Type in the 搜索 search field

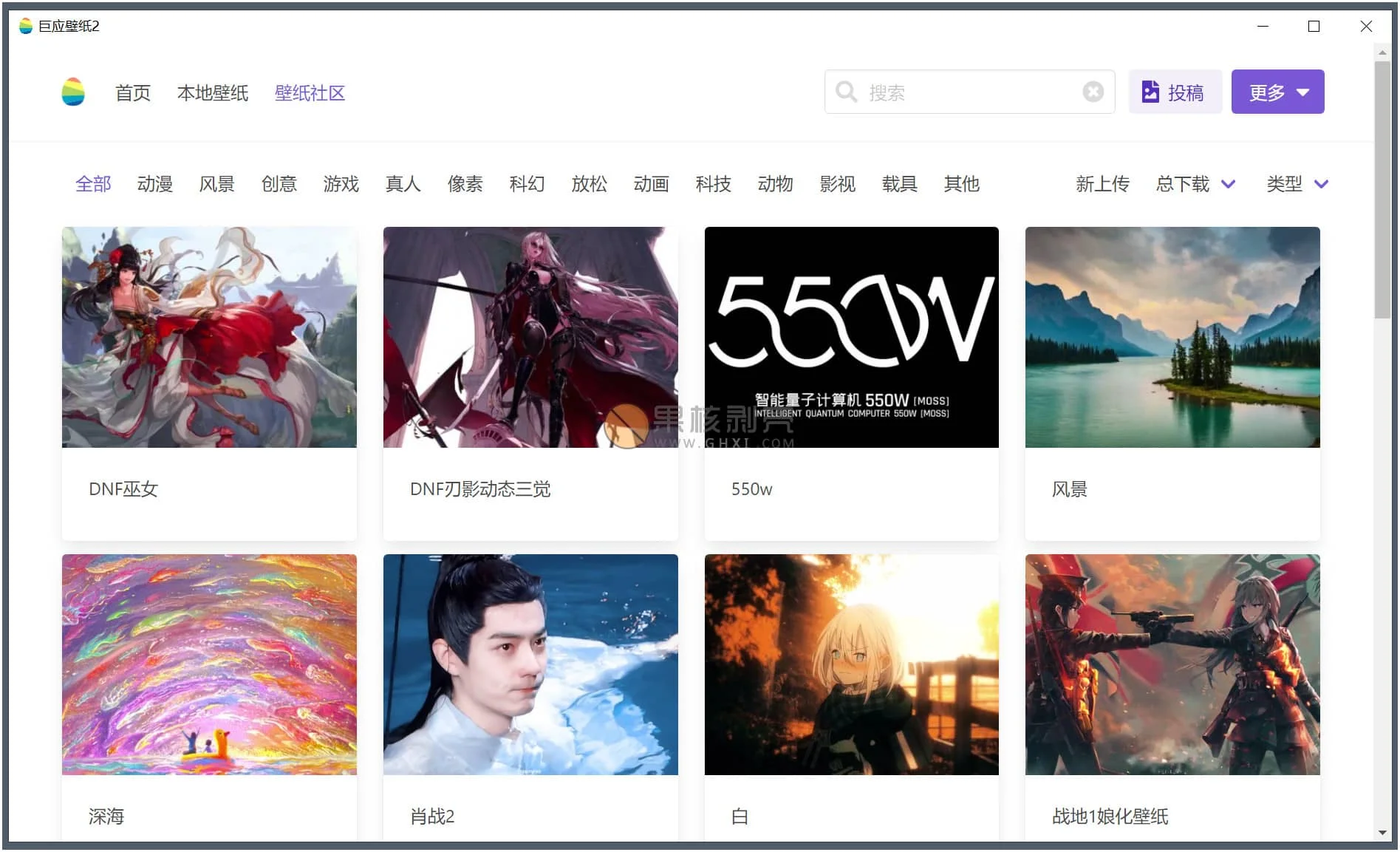(968, 92)
